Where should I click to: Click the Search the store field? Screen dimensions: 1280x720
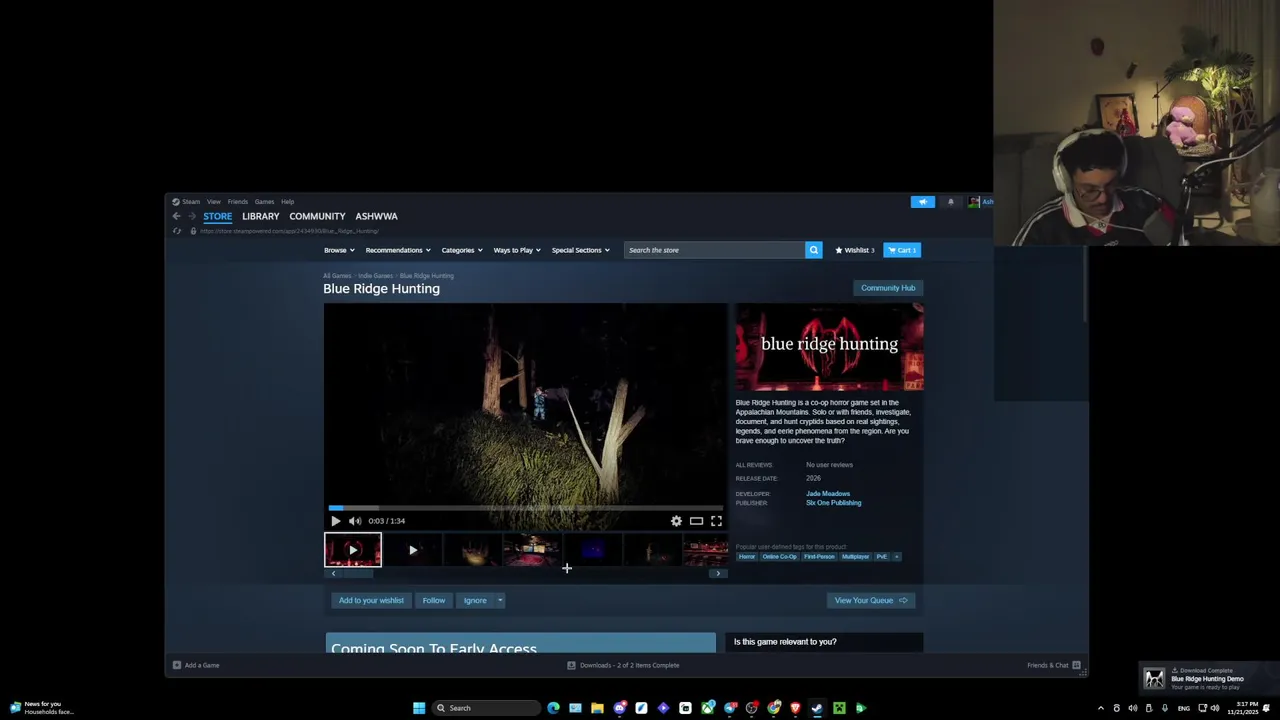tap(714, 250)
